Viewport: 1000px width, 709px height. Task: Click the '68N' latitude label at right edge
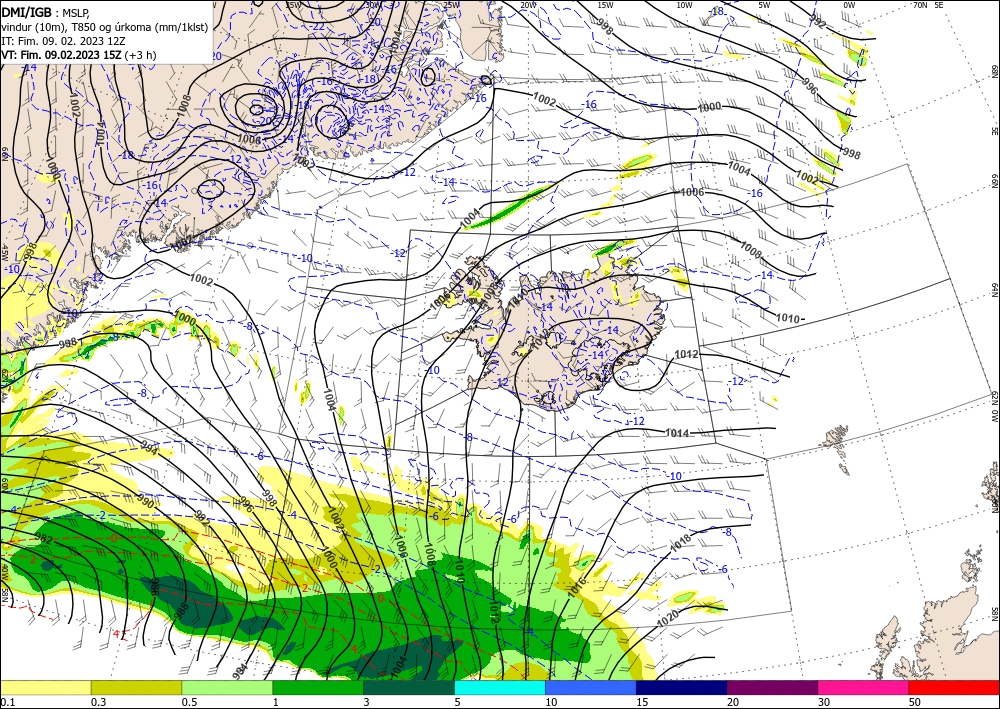[994, 71]
